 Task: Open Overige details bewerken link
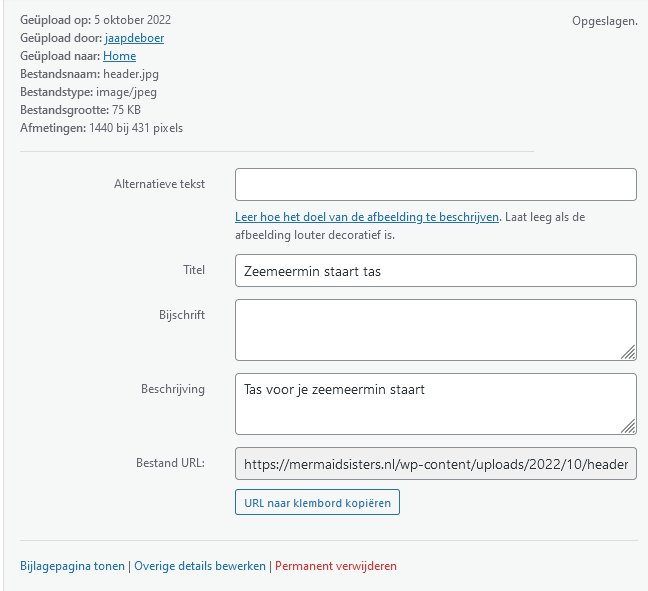[x=200, y=566]
